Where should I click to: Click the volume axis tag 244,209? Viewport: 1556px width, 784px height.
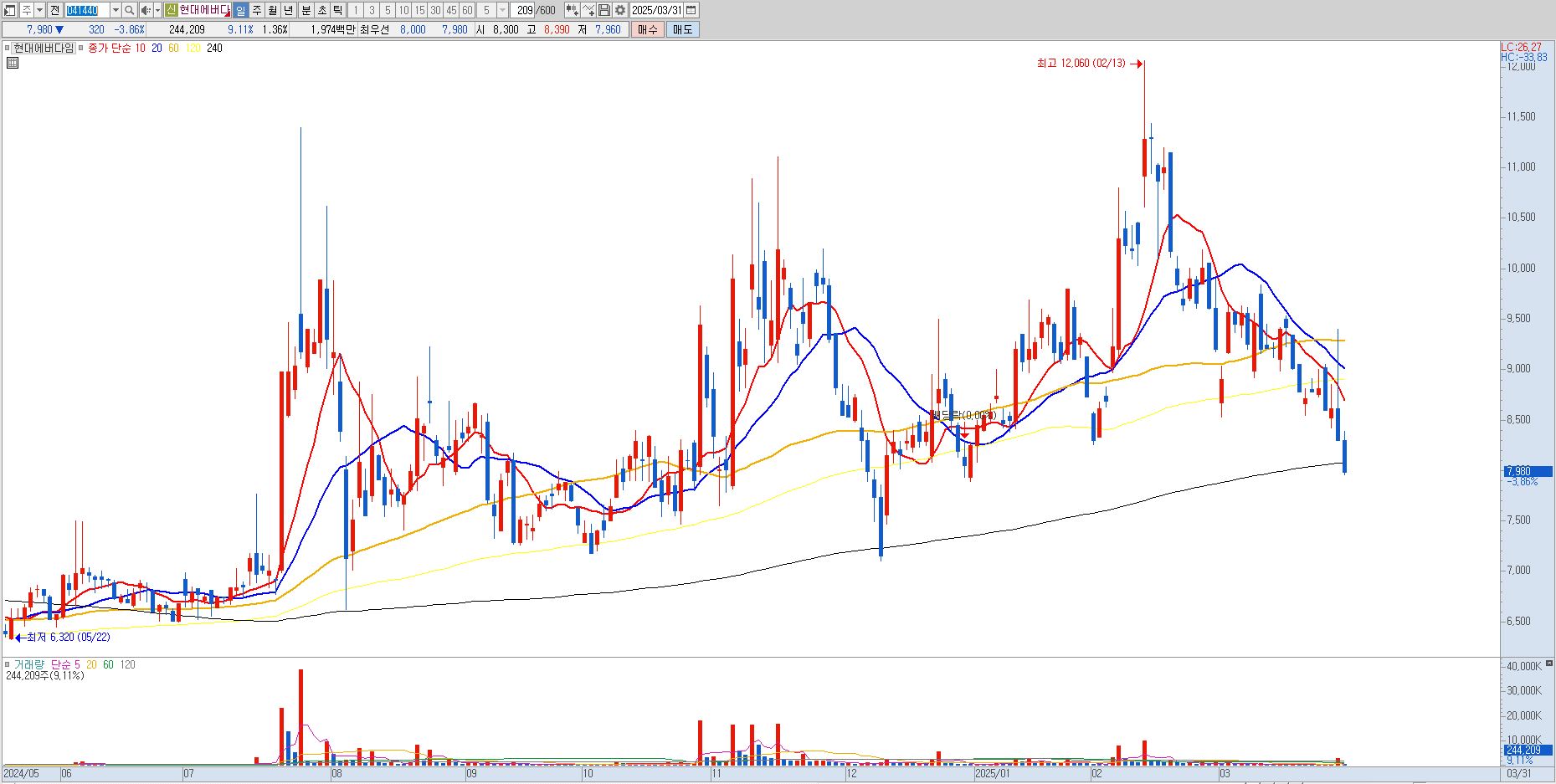pyautogui.click(x=1528, y=751)
